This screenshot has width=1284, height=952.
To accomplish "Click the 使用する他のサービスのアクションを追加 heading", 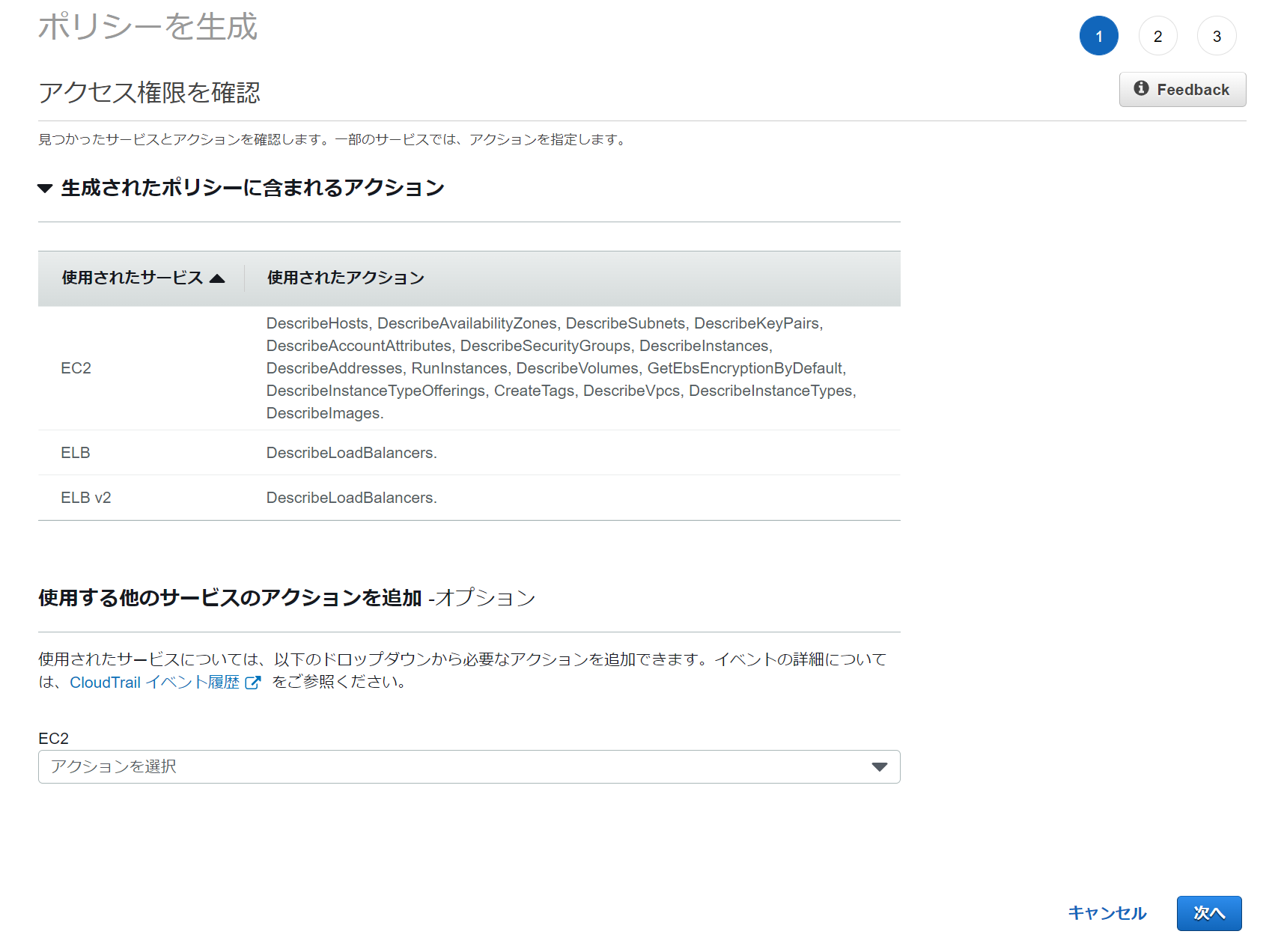I will 230,598.
